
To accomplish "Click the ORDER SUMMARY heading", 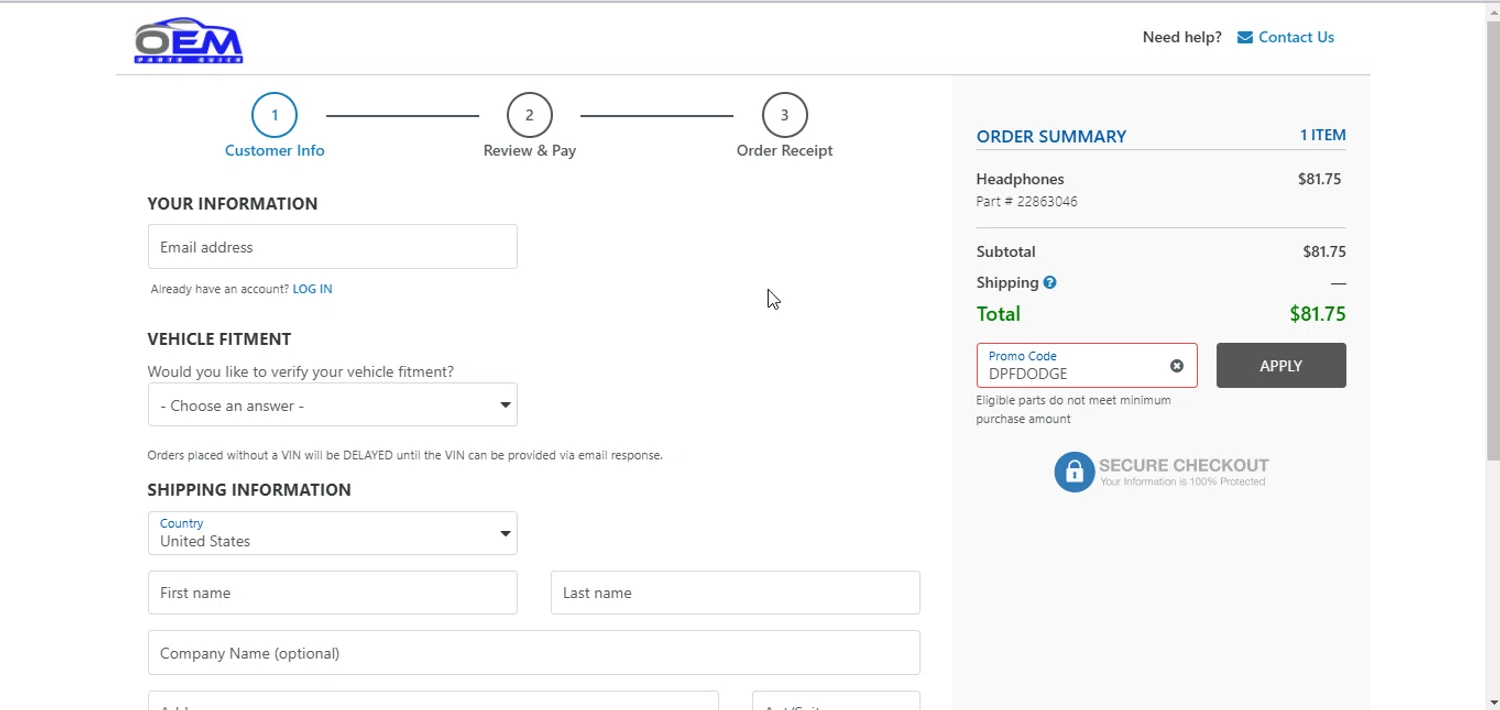I will [1051, 137].
